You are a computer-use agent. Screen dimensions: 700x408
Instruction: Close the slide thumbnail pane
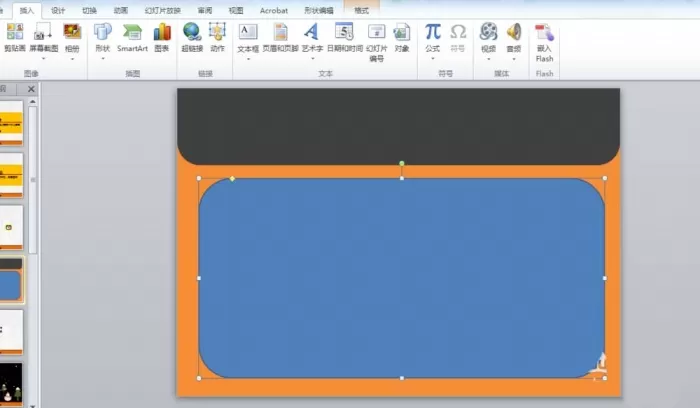point(31,89)
